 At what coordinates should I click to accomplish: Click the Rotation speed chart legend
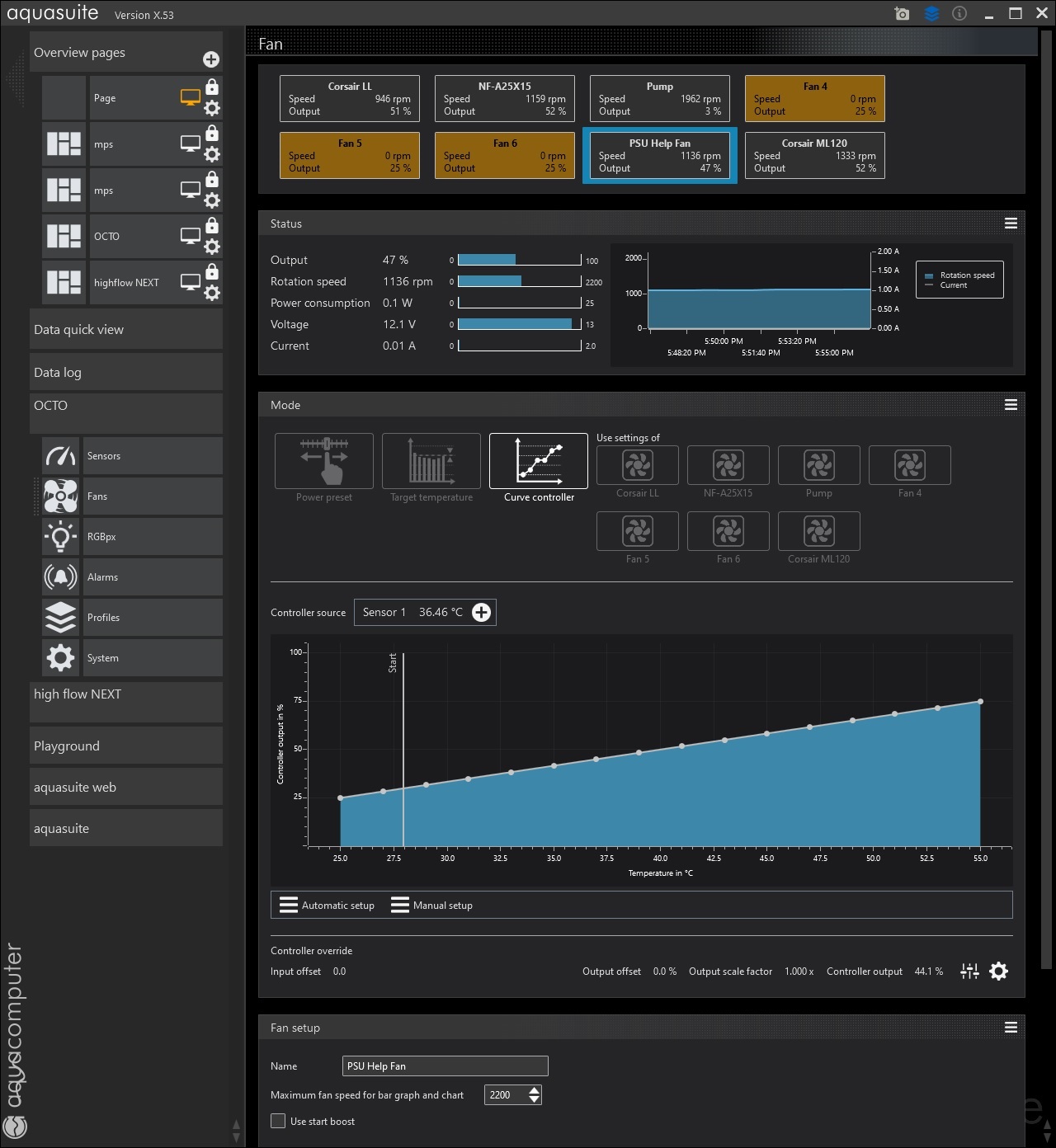959,280
